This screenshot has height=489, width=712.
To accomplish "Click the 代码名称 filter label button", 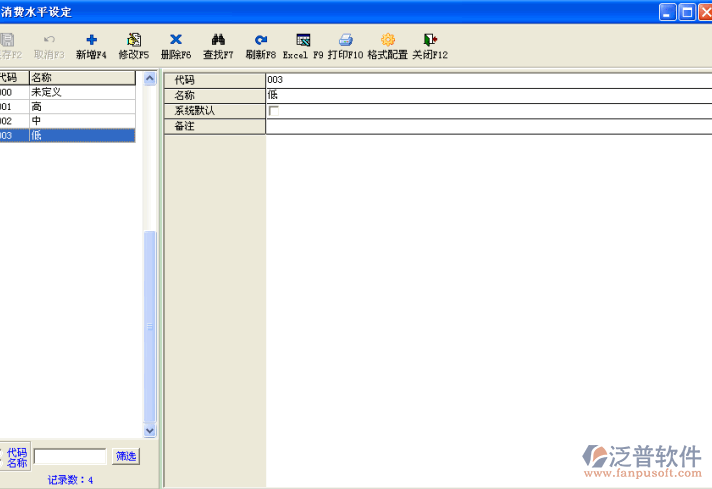I will click(x=17, y=457).
